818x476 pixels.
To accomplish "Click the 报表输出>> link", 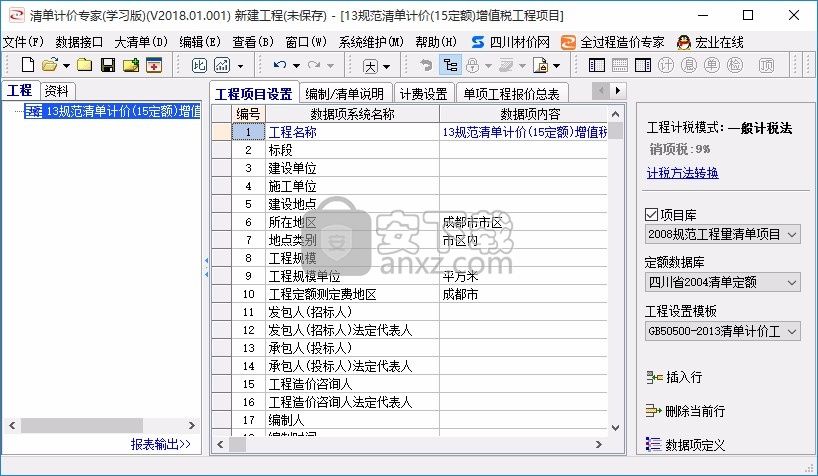I will [161, 444].
